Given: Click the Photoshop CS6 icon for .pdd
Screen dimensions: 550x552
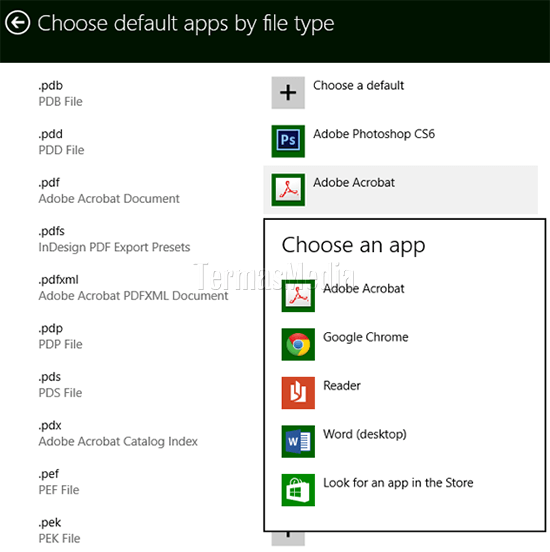Looking at the screenshot, I should pyautogui.click(x=288, y=141).
